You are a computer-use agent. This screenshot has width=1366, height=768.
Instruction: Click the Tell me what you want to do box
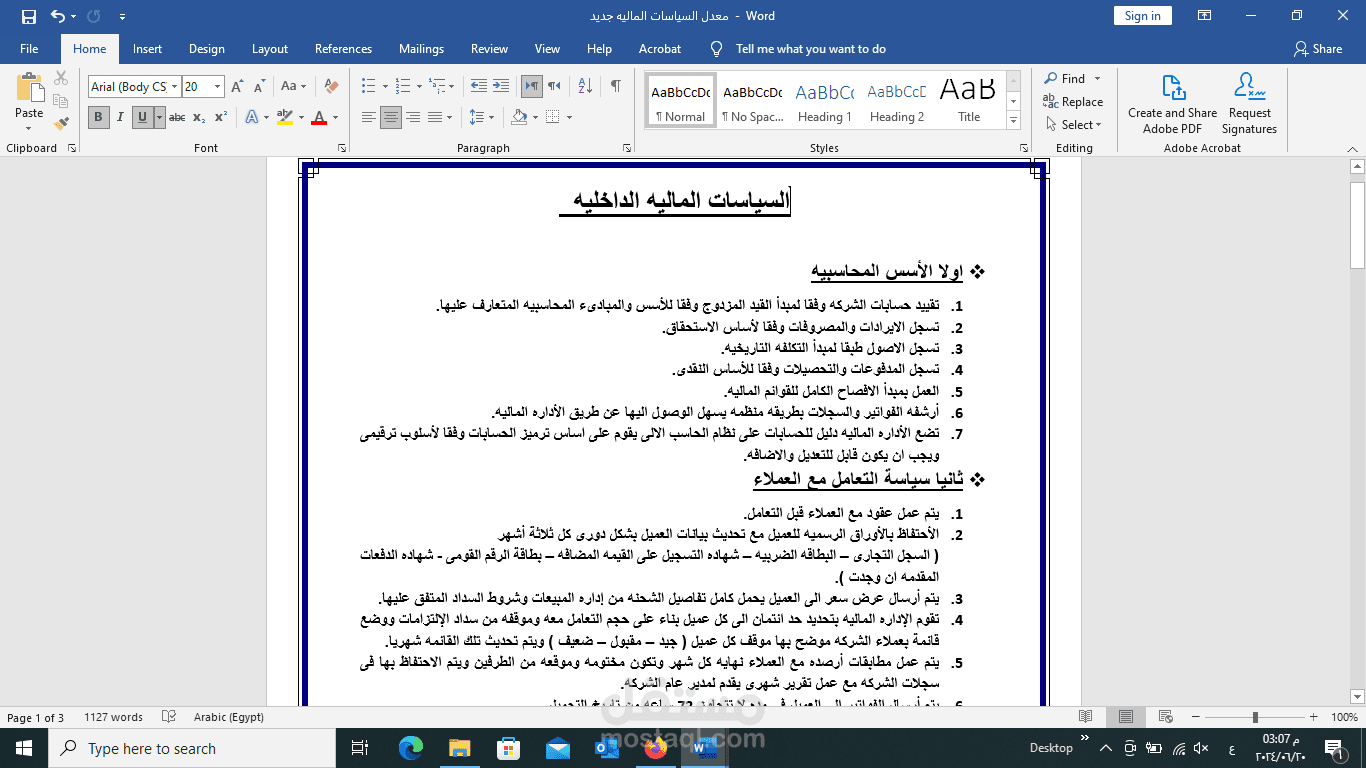(810, 49)
